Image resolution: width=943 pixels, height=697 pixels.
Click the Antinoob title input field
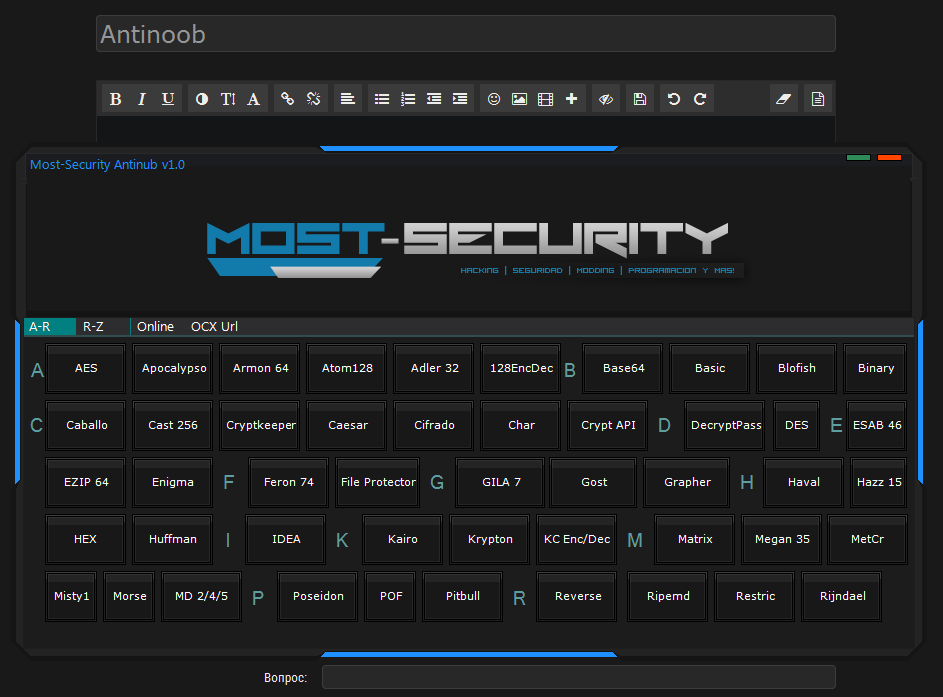466,34
